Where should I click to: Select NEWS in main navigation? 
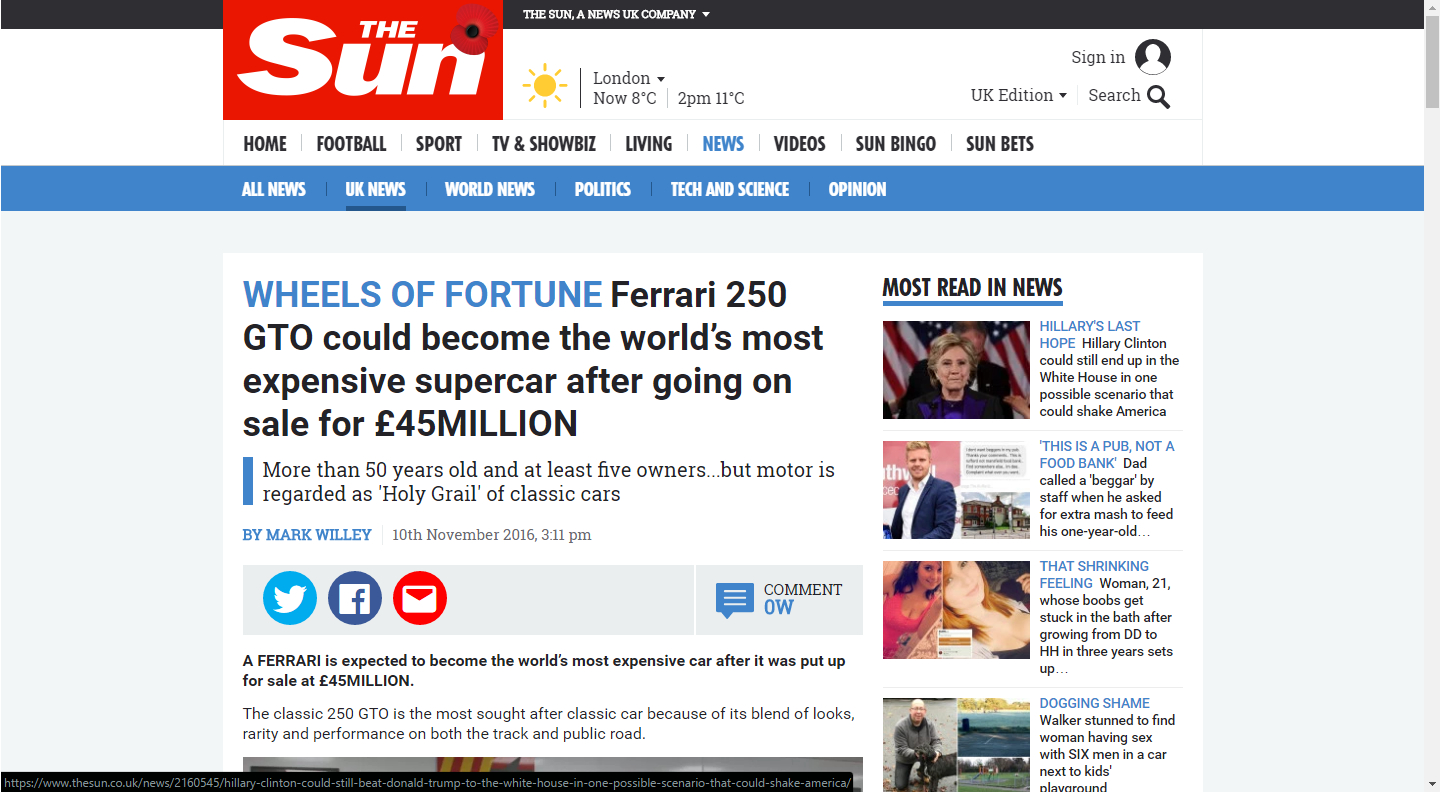[723, 144]
